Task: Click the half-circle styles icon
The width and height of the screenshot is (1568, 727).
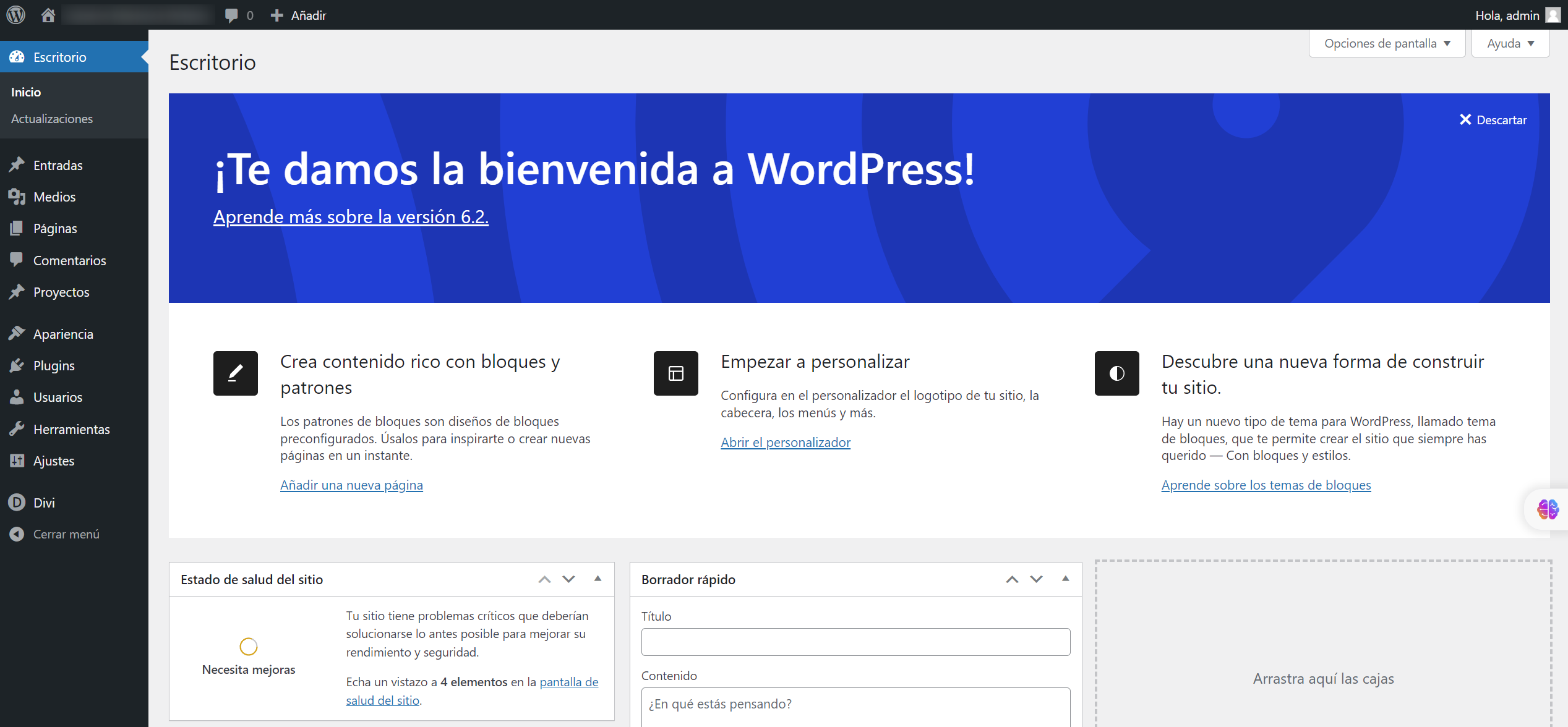Action: (1116, 373)
